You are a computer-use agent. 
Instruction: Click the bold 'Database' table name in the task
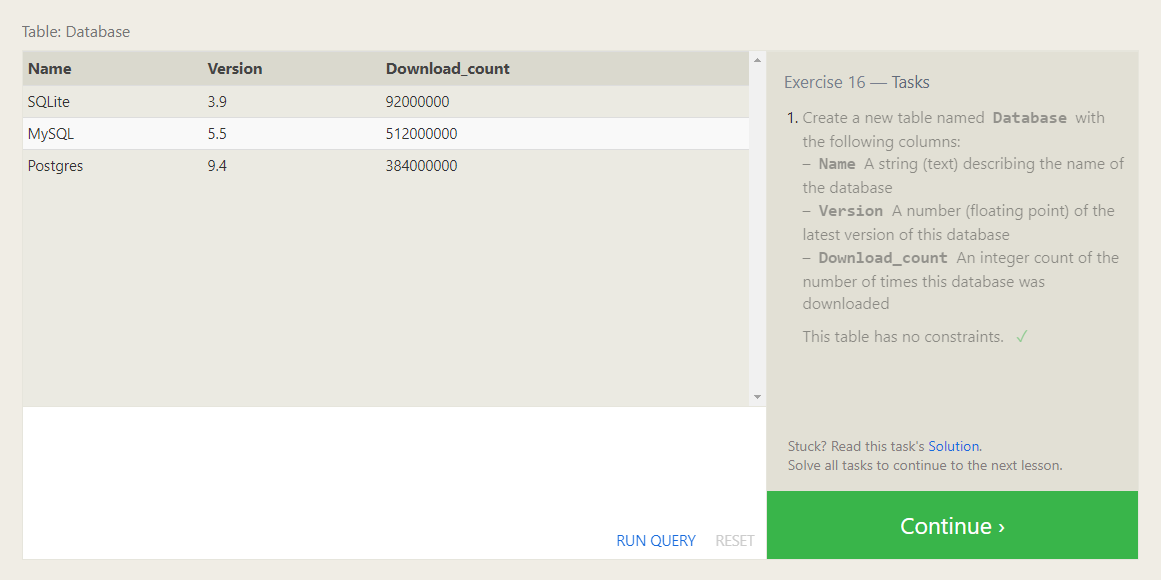click(x=1030, y=118)
